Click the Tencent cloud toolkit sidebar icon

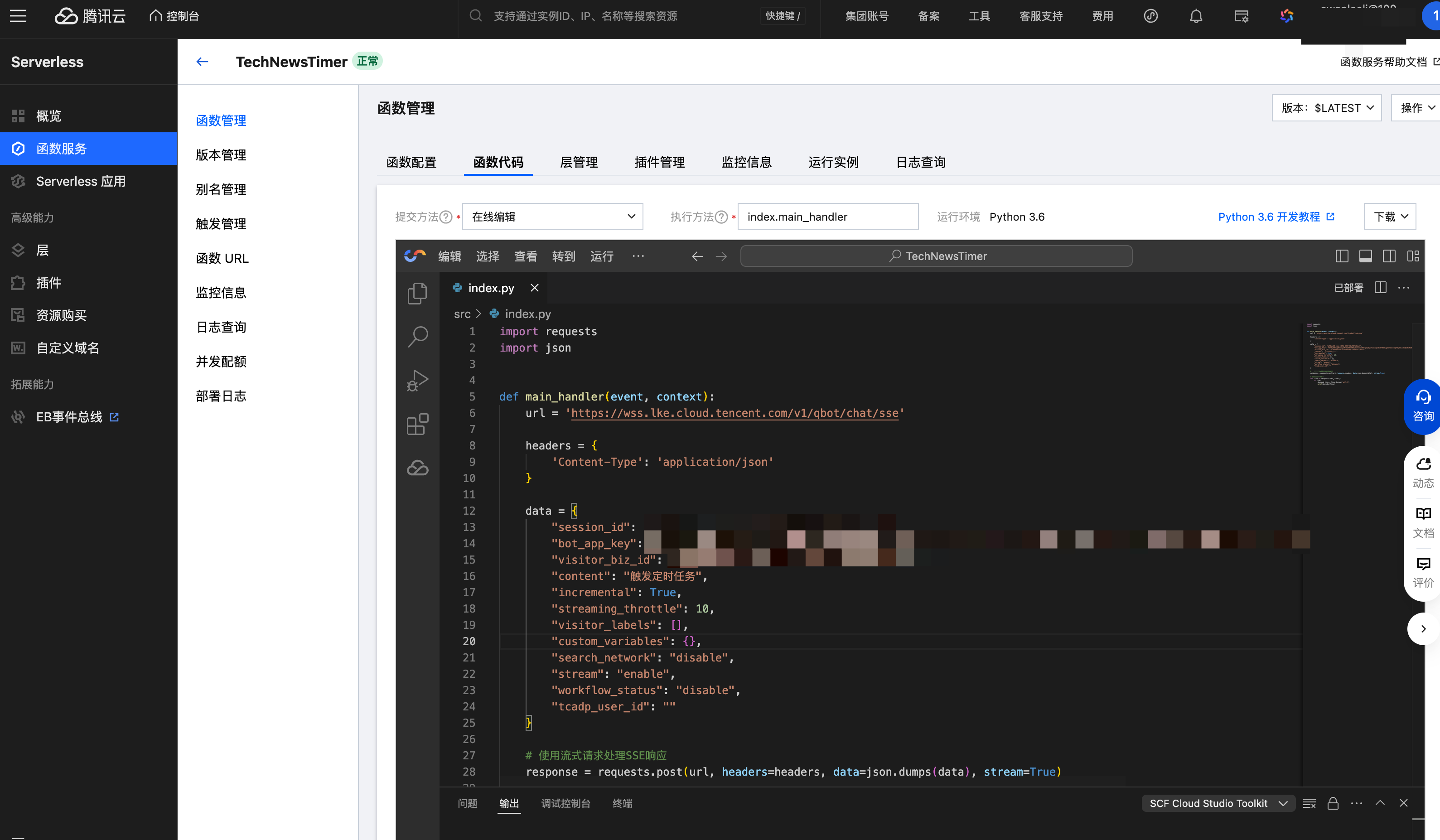417,468
